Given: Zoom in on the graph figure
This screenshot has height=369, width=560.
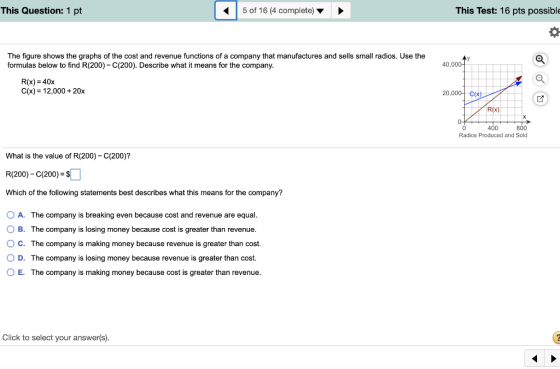Looking at the screenshot, I should tap(540, 59).
